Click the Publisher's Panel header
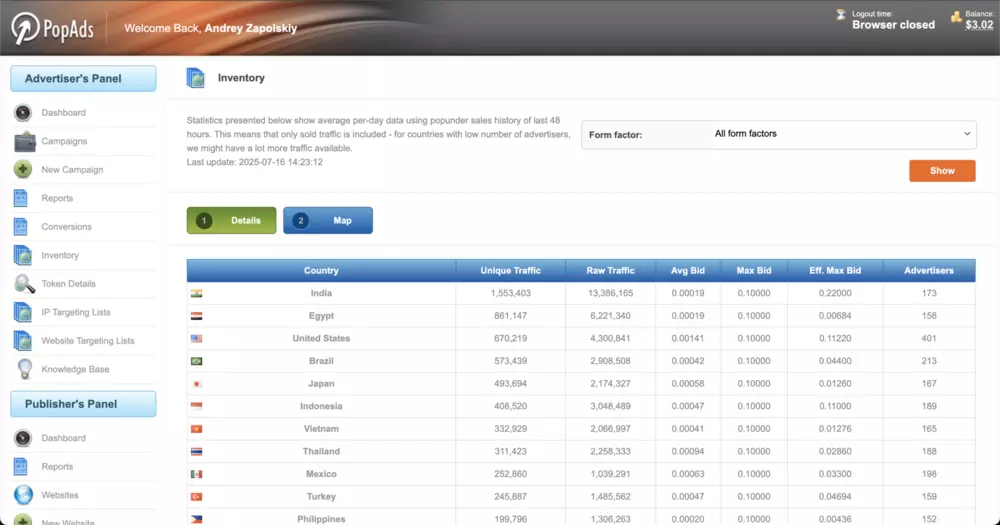This screenshot has width=1000, height=525. pos(83,404)
